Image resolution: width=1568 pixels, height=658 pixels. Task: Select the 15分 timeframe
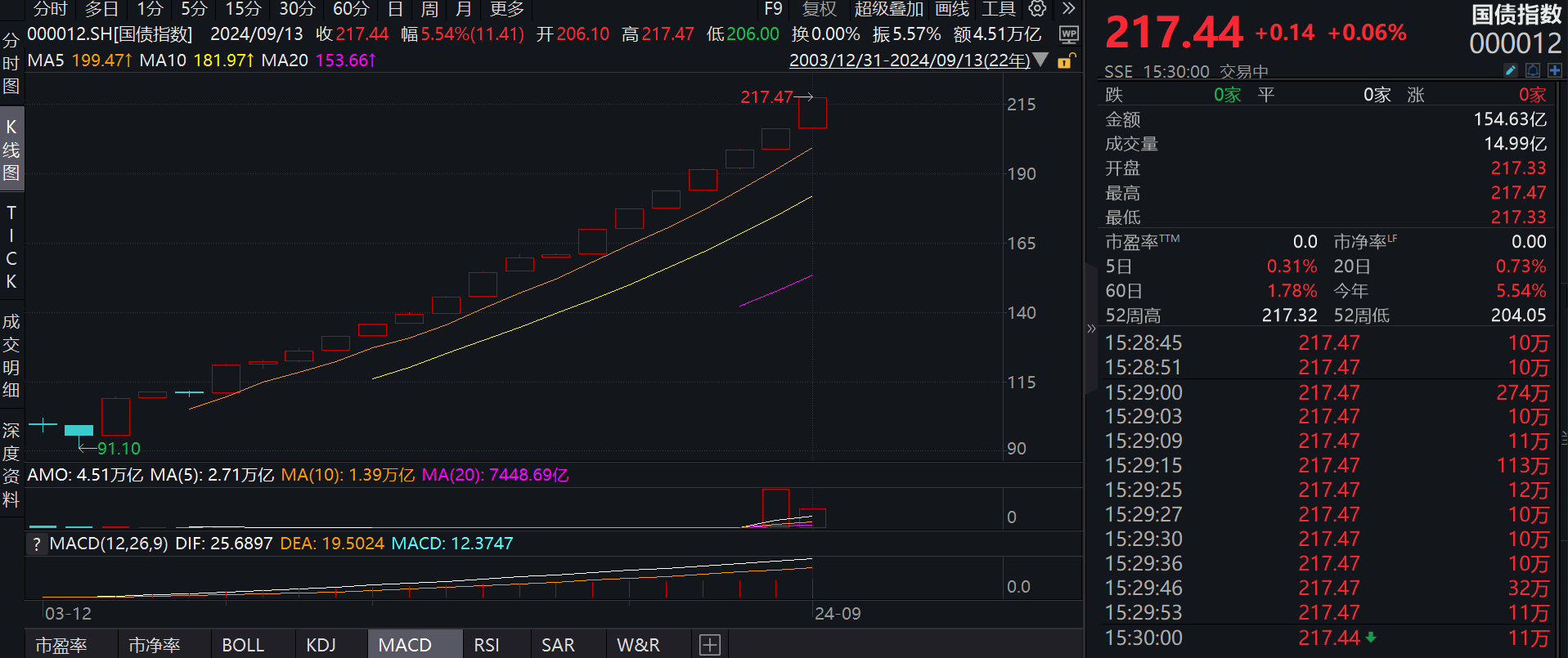[x=243, y=9]
